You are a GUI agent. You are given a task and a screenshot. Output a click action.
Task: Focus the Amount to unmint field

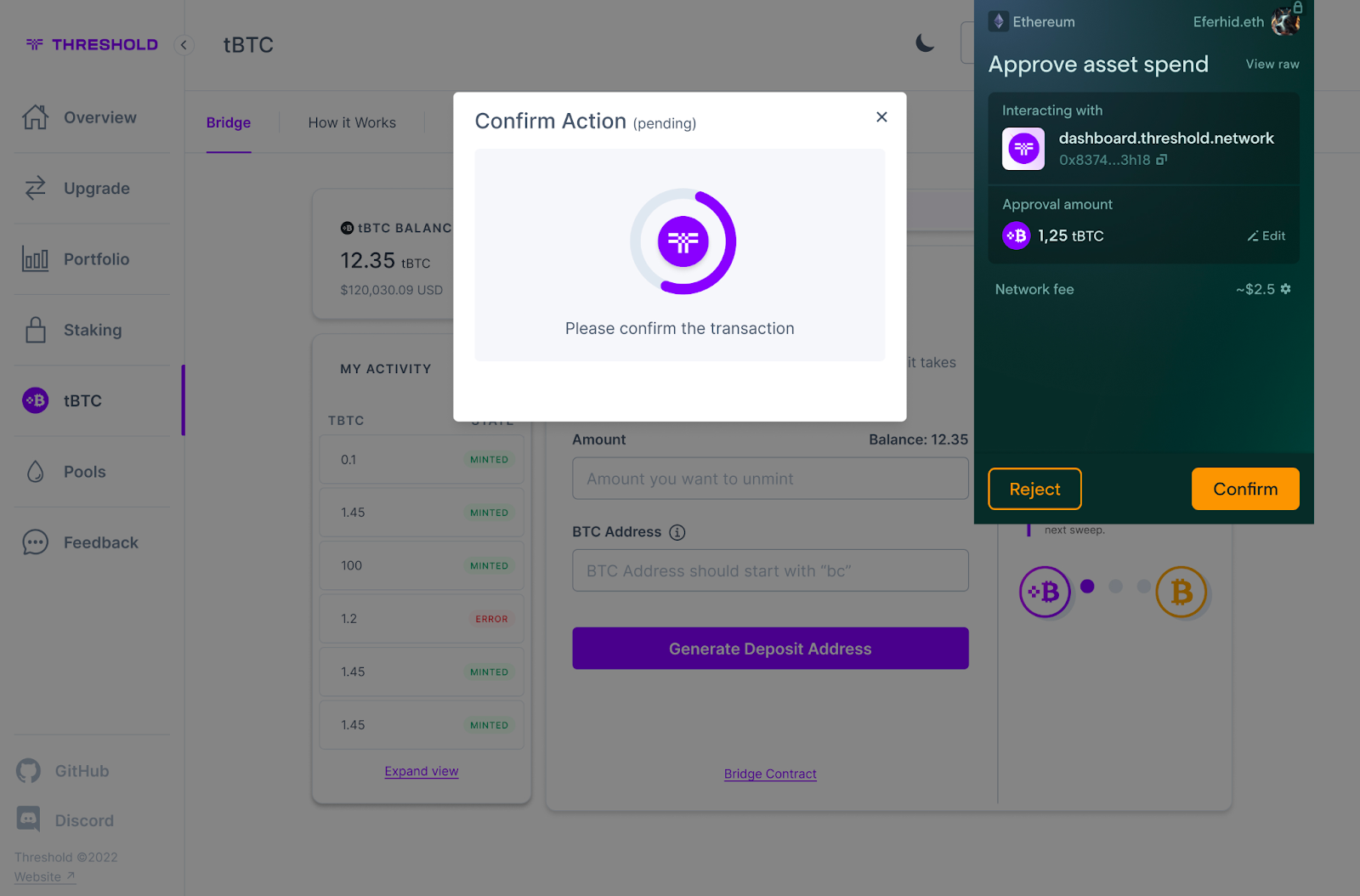(770, 479)
